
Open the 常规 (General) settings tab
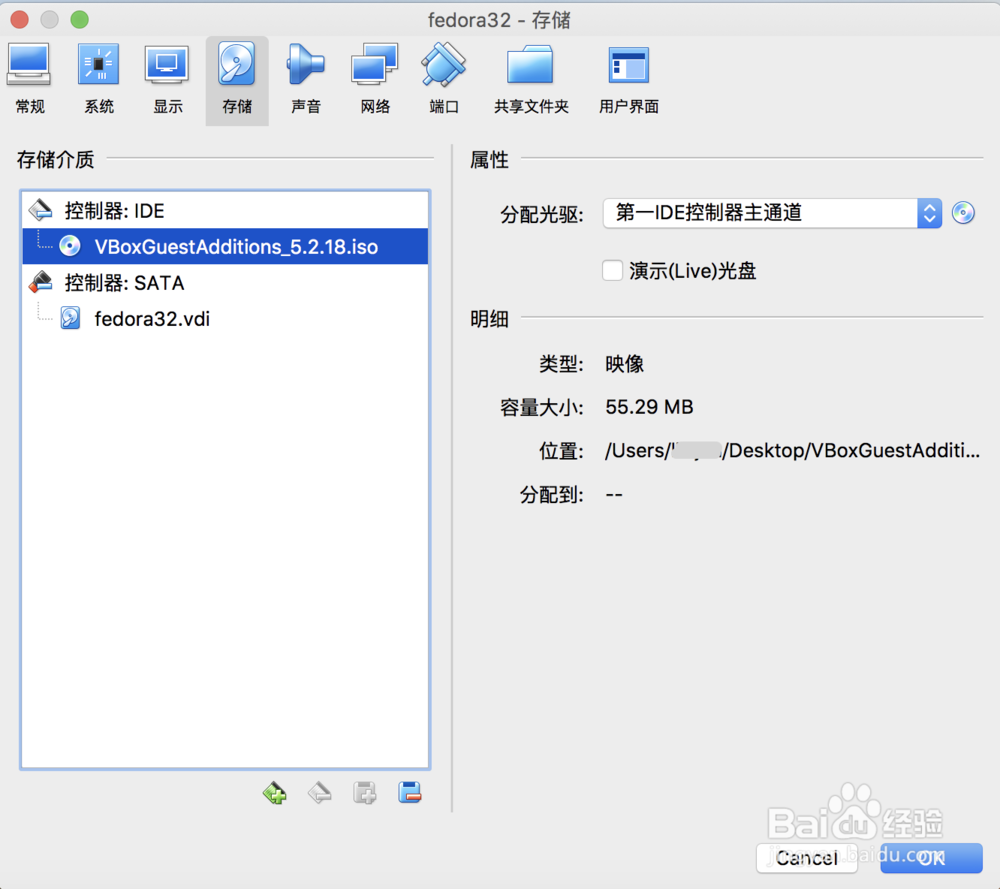coord(29,80)
